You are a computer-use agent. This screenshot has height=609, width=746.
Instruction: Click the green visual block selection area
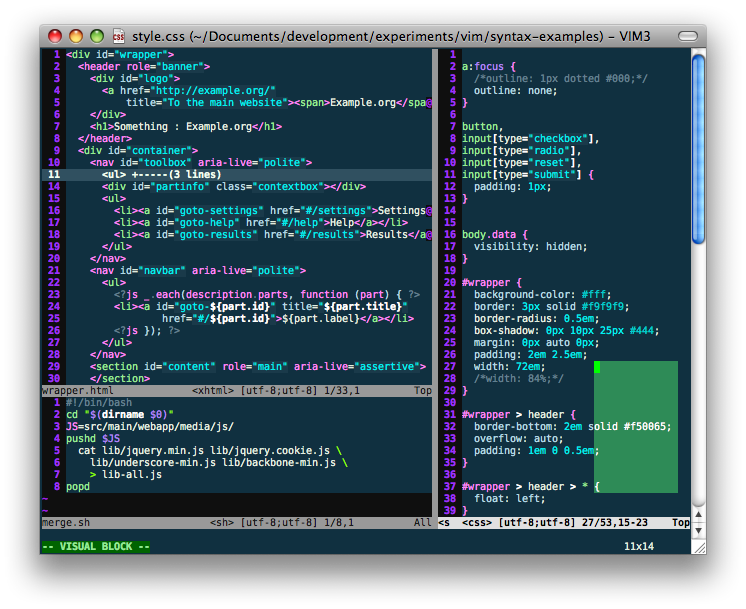tap(636, 427)
